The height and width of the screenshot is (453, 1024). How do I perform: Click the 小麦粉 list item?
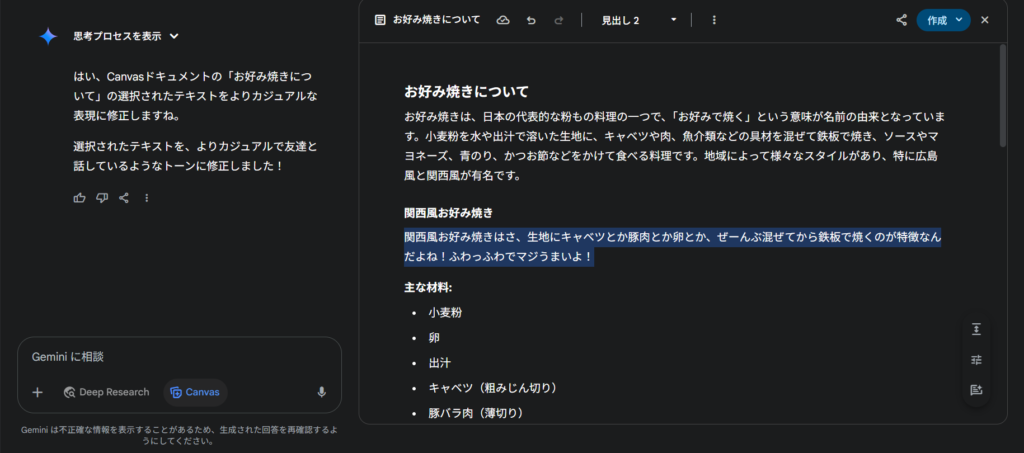point(445,313)
